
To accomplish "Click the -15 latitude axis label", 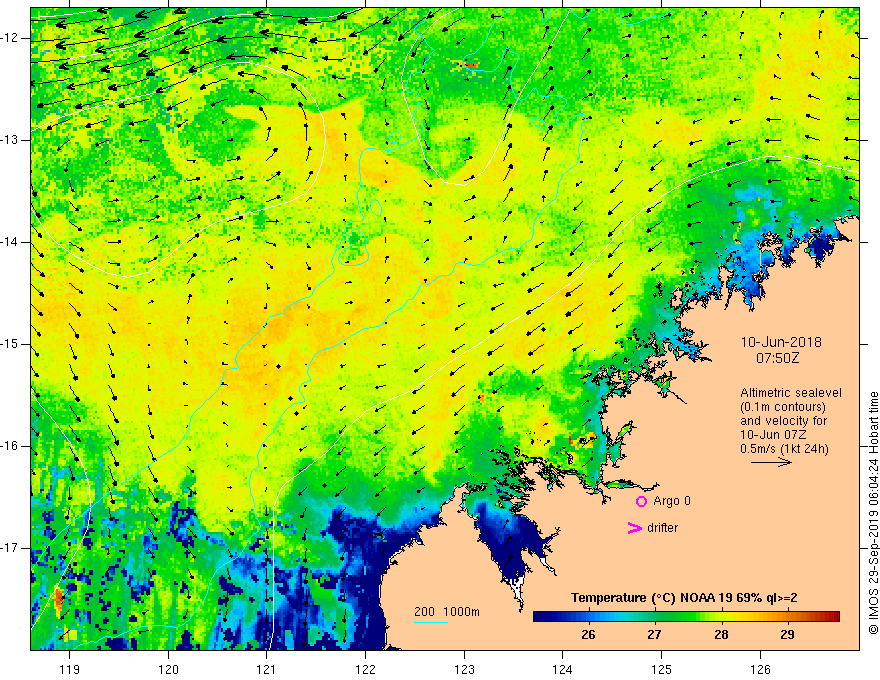I will [11, 344].
